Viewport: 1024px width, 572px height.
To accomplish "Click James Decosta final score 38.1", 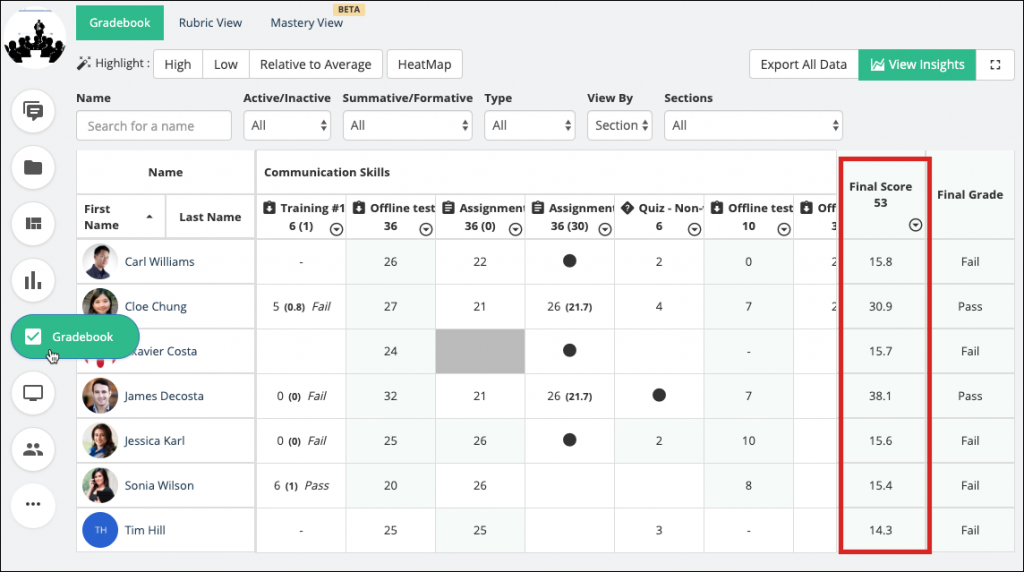I will coord(880,396).
